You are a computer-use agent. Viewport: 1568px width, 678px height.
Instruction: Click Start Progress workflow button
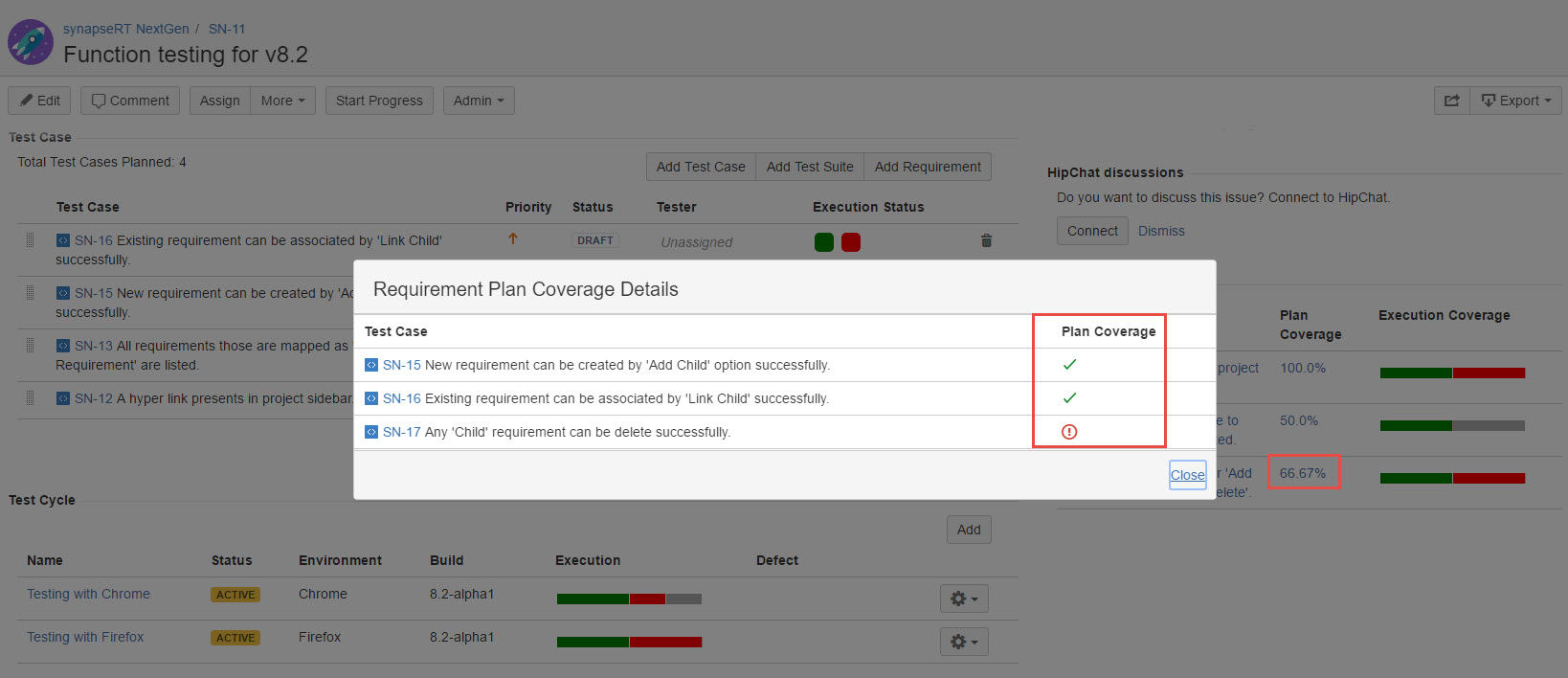coord(379,101)
